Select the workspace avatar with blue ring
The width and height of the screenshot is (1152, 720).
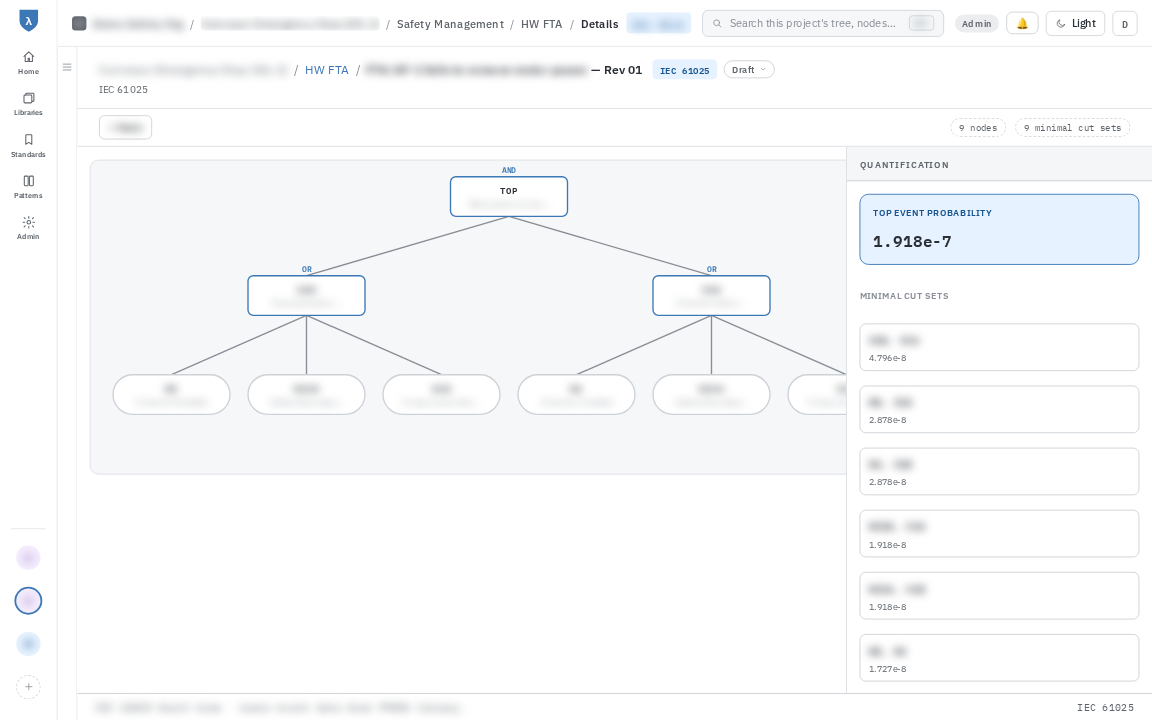[28, 601]
